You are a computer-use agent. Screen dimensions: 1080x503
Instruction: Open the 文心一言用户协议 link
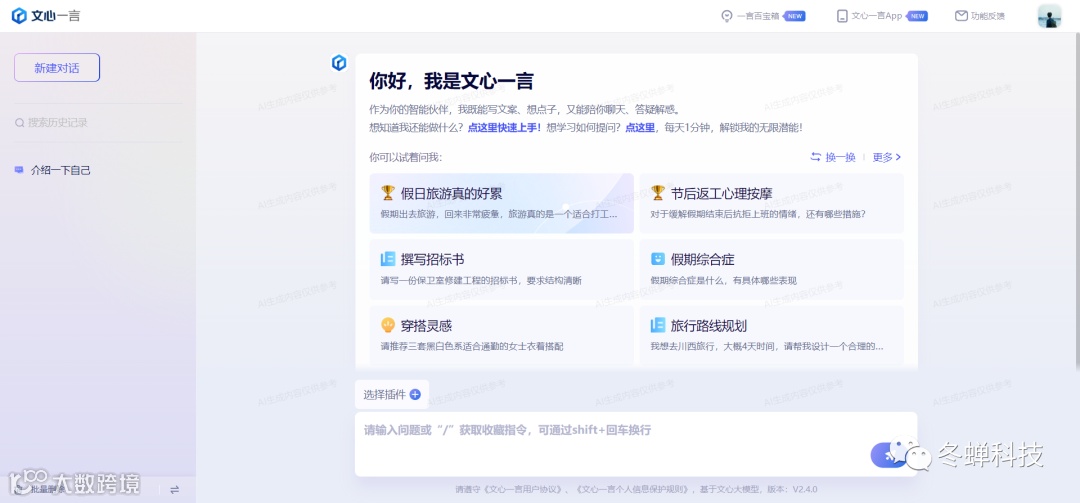[525, 489]
